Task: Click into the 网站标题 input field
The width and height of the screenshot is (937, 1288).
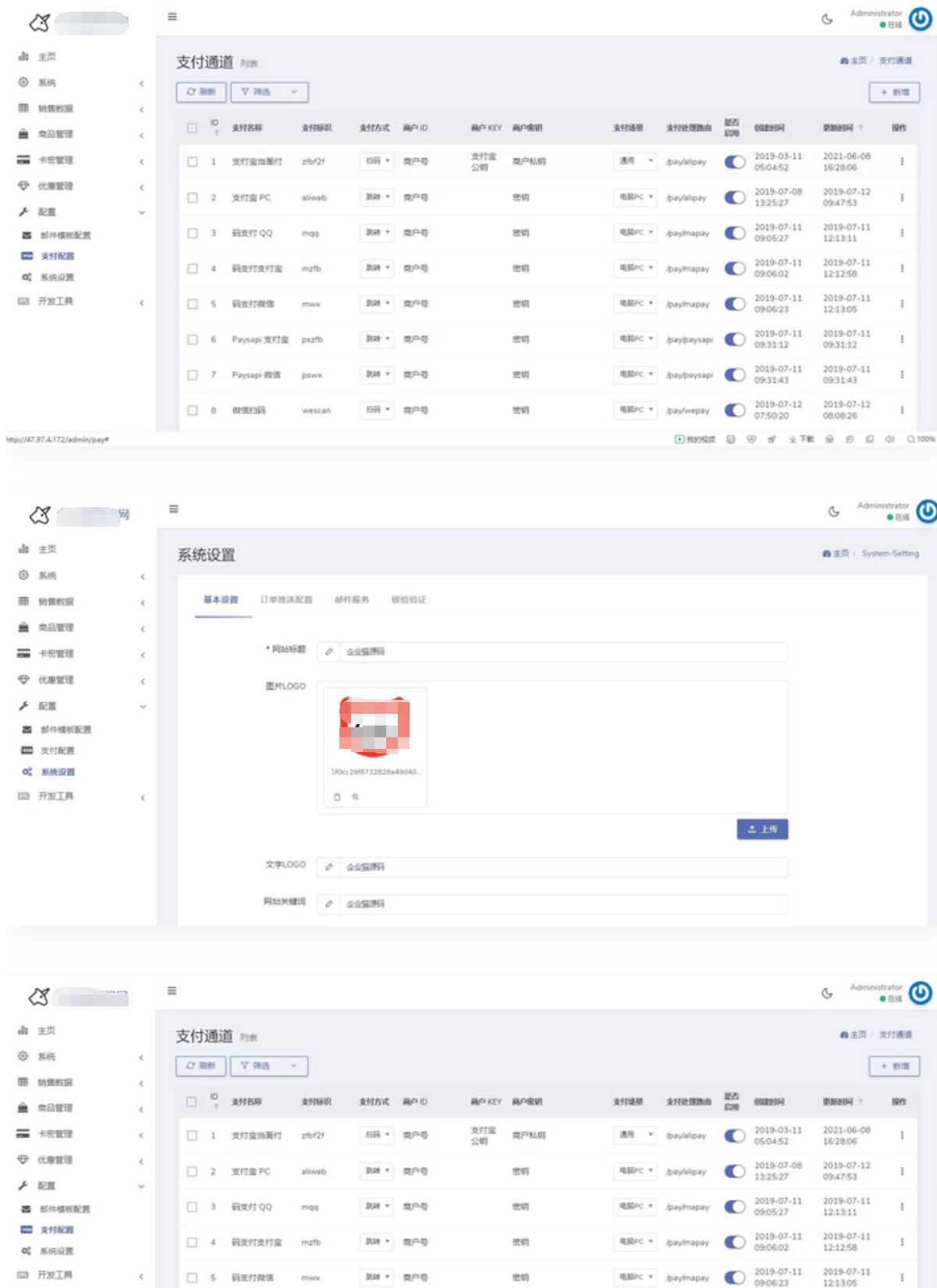Action: 562,651
